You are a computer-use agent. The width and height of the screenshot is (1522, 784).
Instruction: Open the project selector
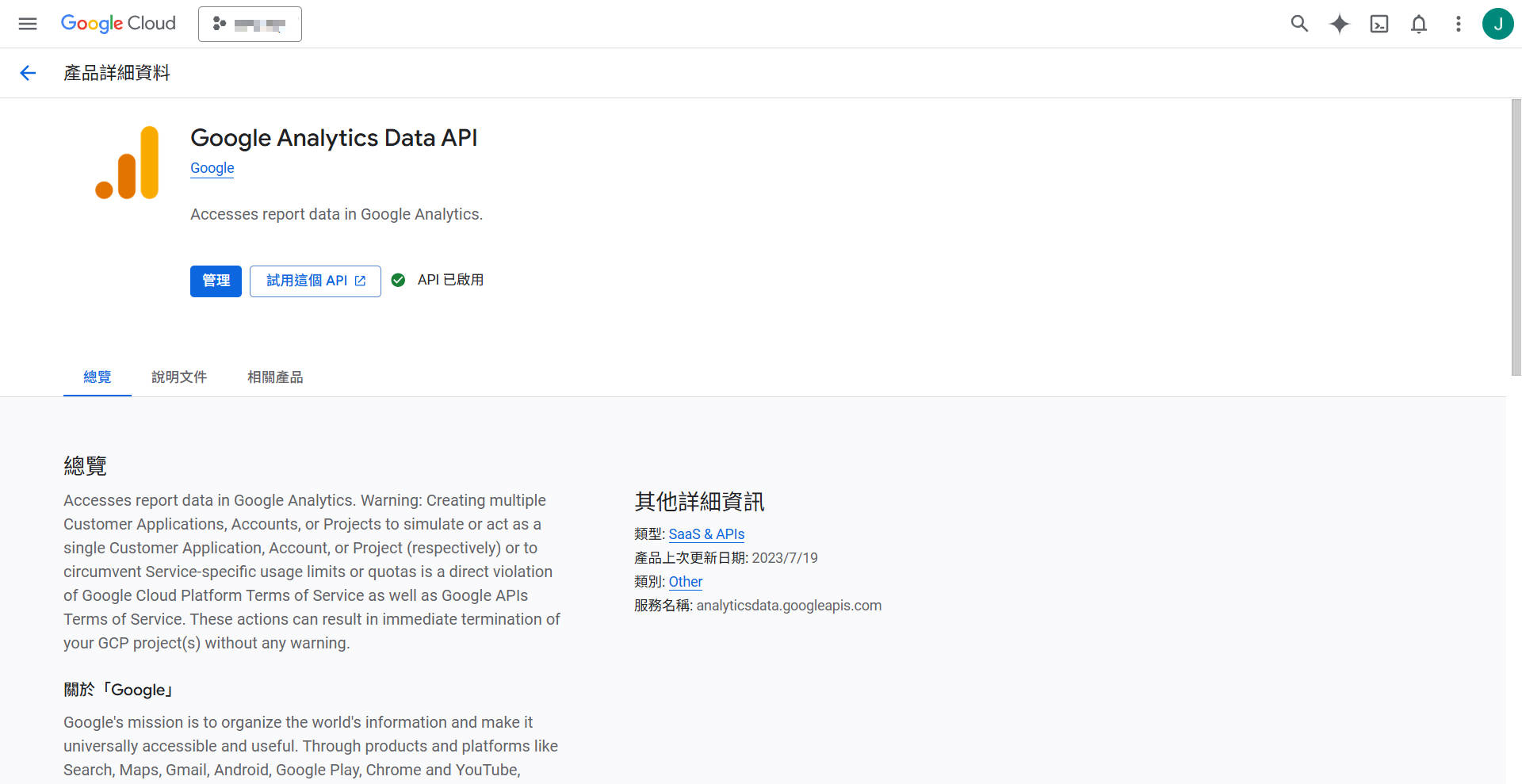point(250,24)
